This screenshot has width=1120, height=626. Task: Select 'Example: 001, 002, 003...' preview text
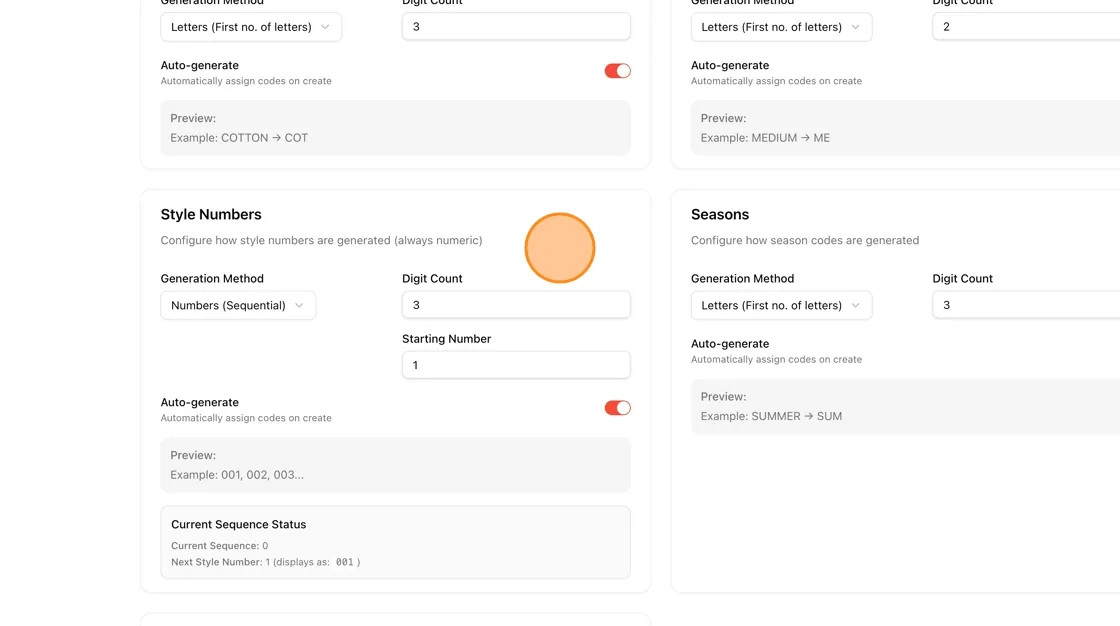point(236,475)
